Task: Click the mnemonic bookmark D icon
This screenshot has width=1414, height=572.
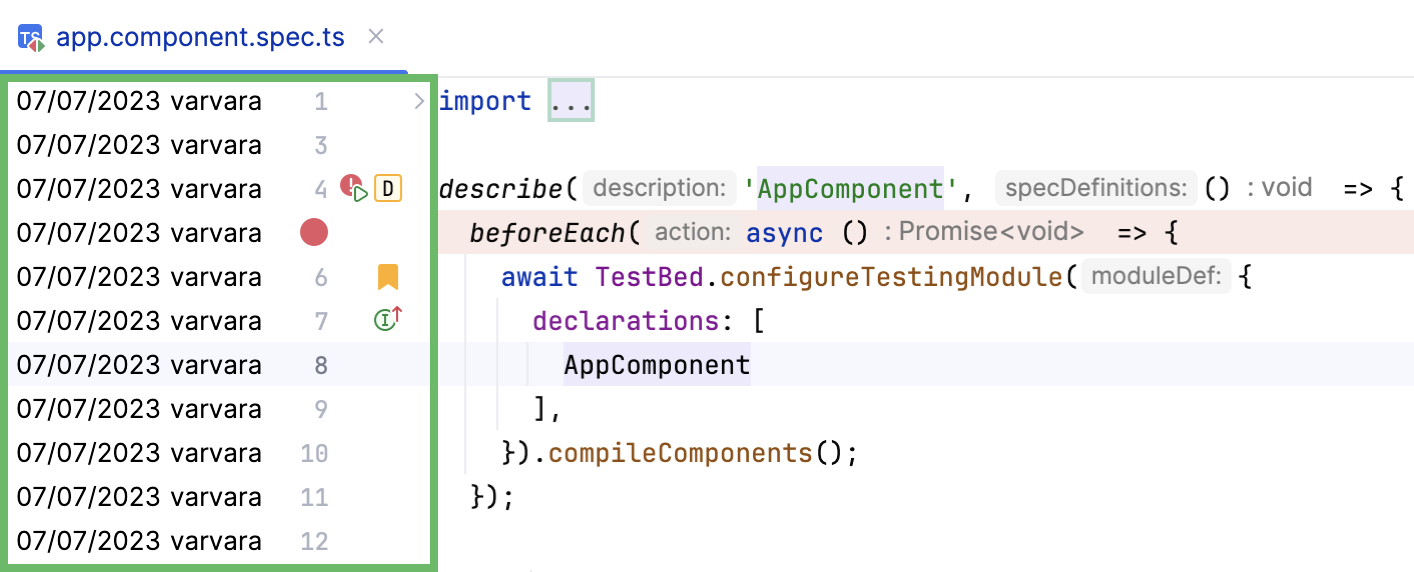Action: tap(388, 188)
